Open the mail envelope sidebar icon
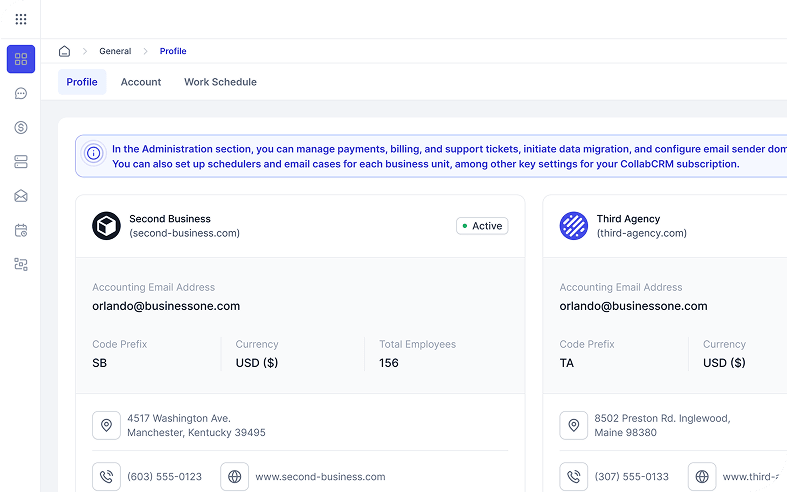Viewport: 787px width, 492px height. [x=21, y=196]
